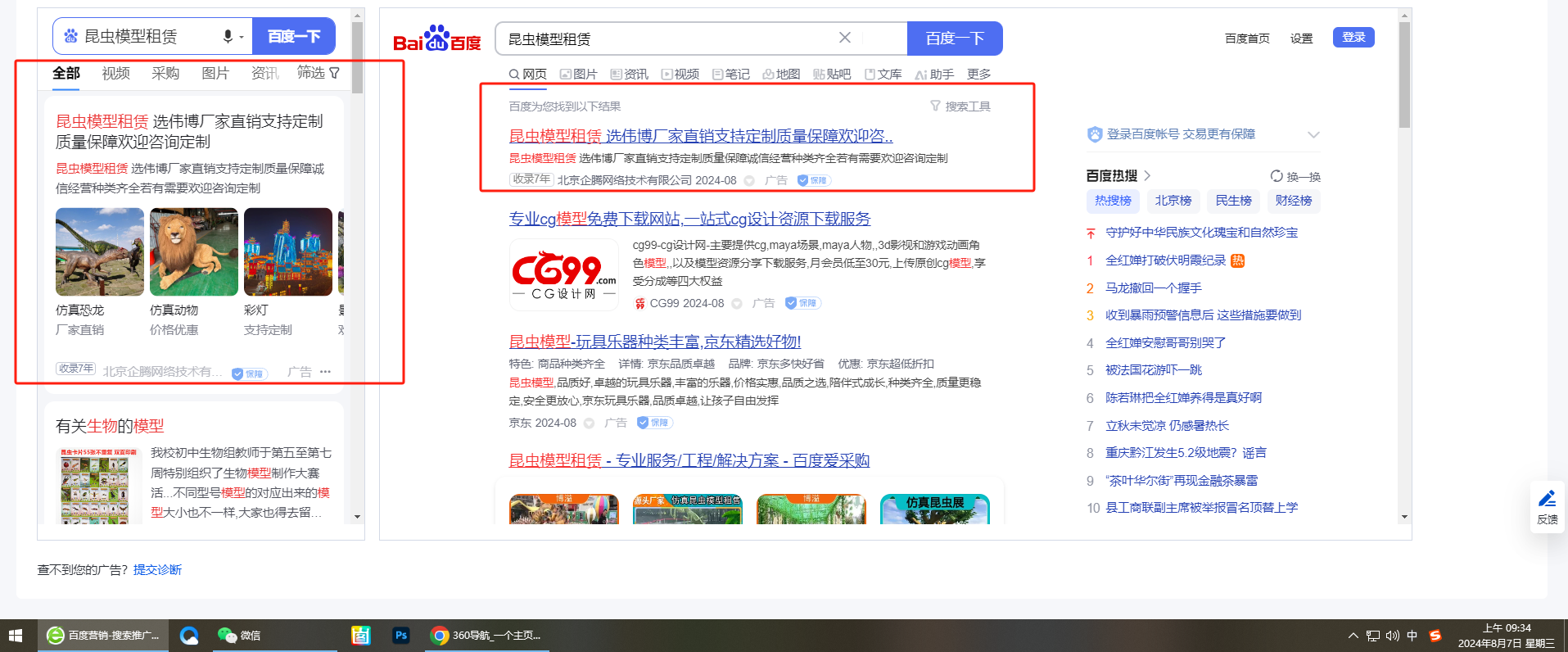Open the mobile preview filter option
Viewport: 1568px width, 652px height.
(318, 73)
